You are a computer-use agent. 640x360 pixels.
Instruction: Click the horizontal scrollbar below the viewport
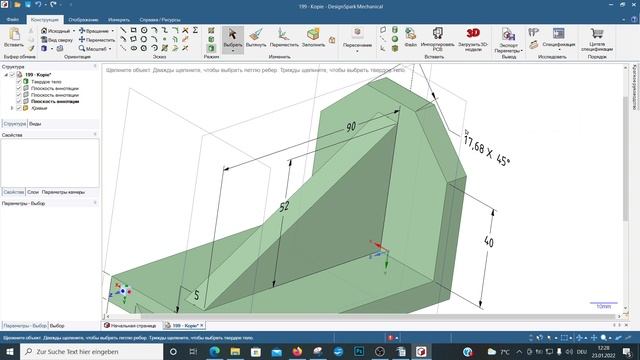pos(378,316)
